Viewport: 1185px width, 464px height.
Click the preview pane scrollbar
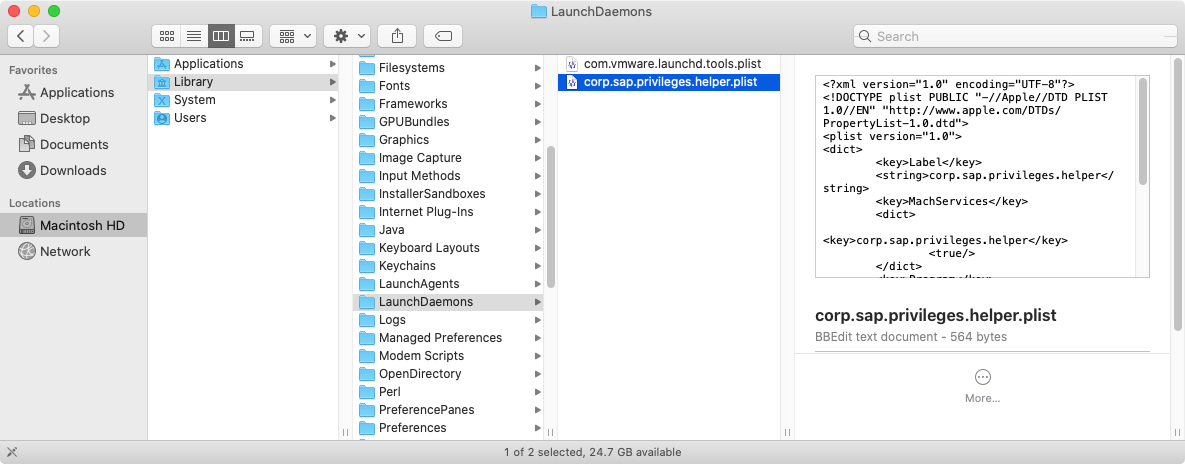pos(1179,193)
